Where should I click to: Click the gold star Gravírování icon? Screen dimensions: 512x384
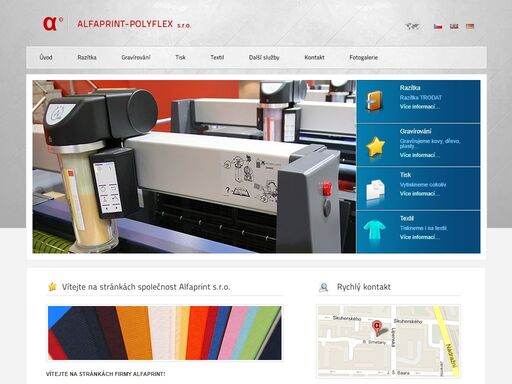[375, 146]
